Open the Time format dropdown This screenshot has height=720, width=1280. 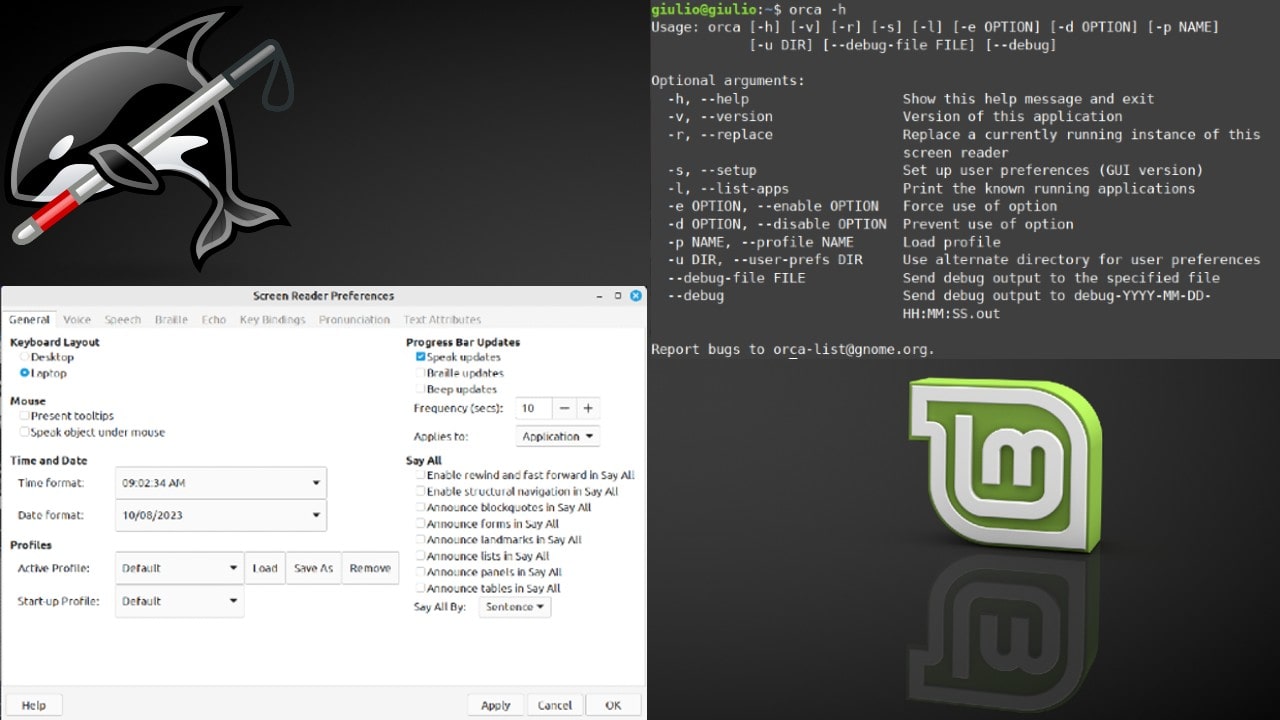pos(221,483)
